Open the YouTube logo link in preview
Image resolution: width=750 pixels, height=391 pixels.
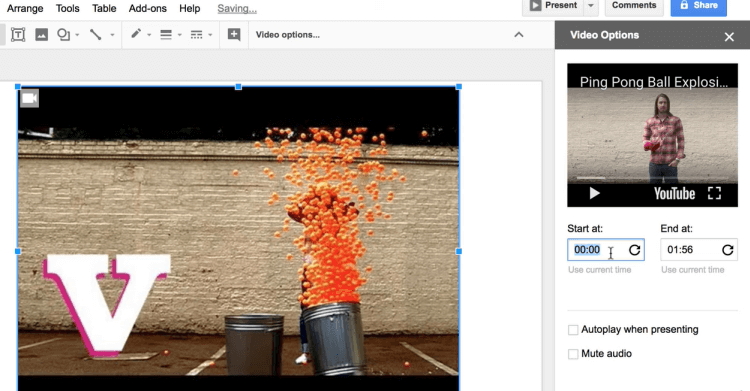click(674, 194)
